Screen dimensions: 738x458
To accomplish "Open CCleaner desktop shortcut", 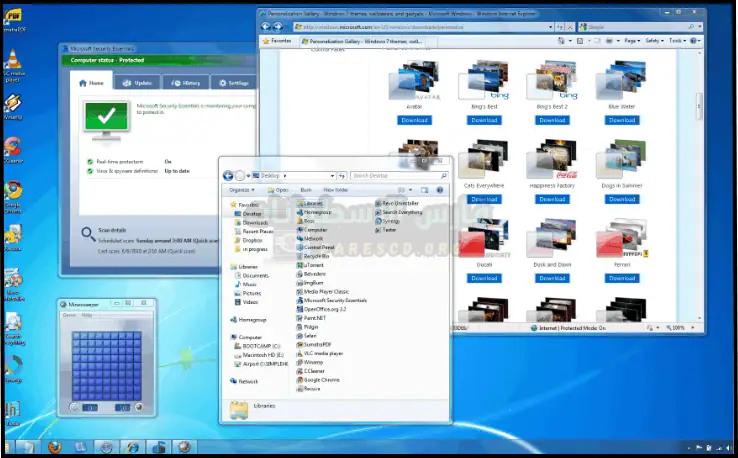I will pos(13,147).
